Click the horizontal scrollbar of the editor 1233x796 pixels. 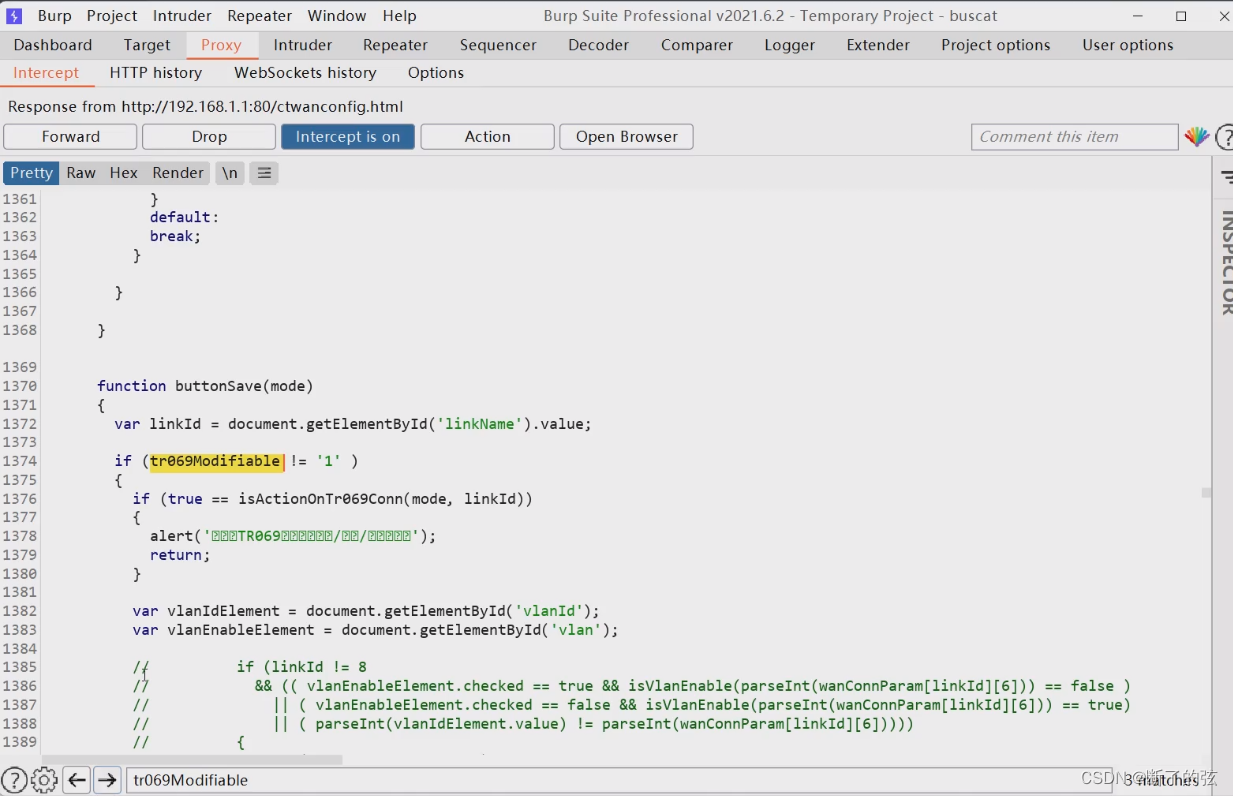pos(192,760)
